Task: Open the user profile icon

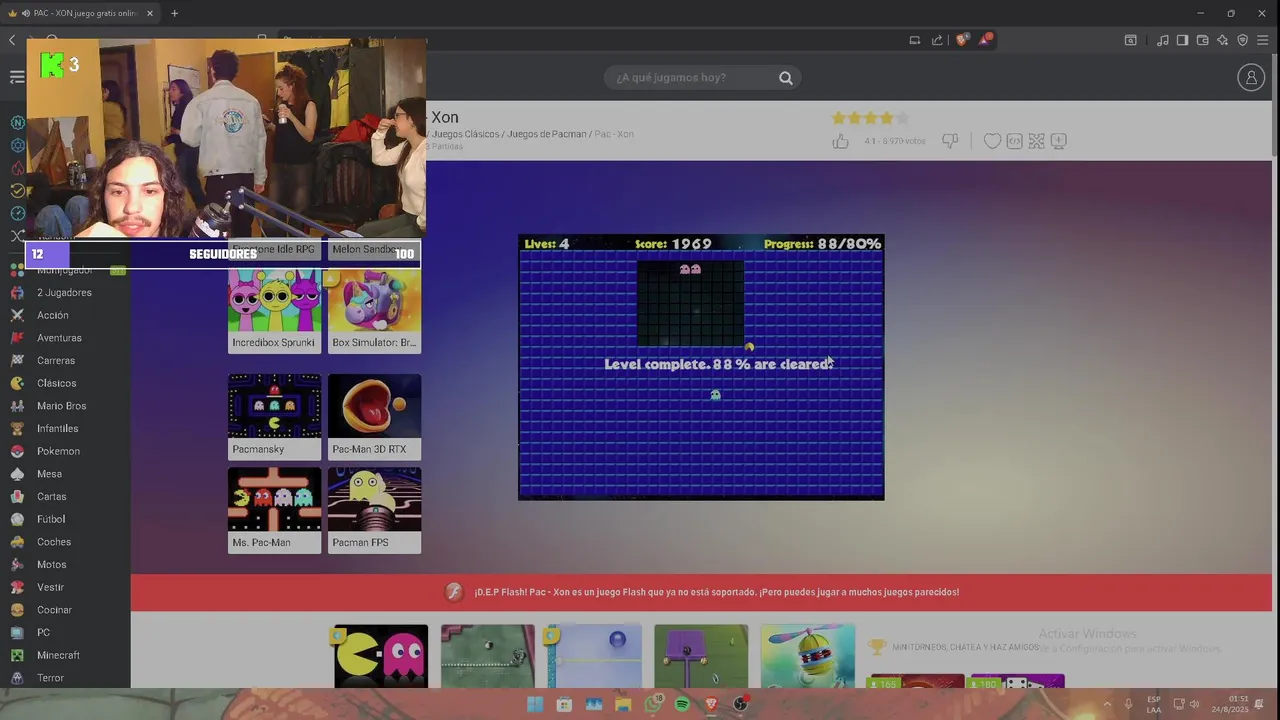Action: pyautogui.click(x=1251, y=77)
